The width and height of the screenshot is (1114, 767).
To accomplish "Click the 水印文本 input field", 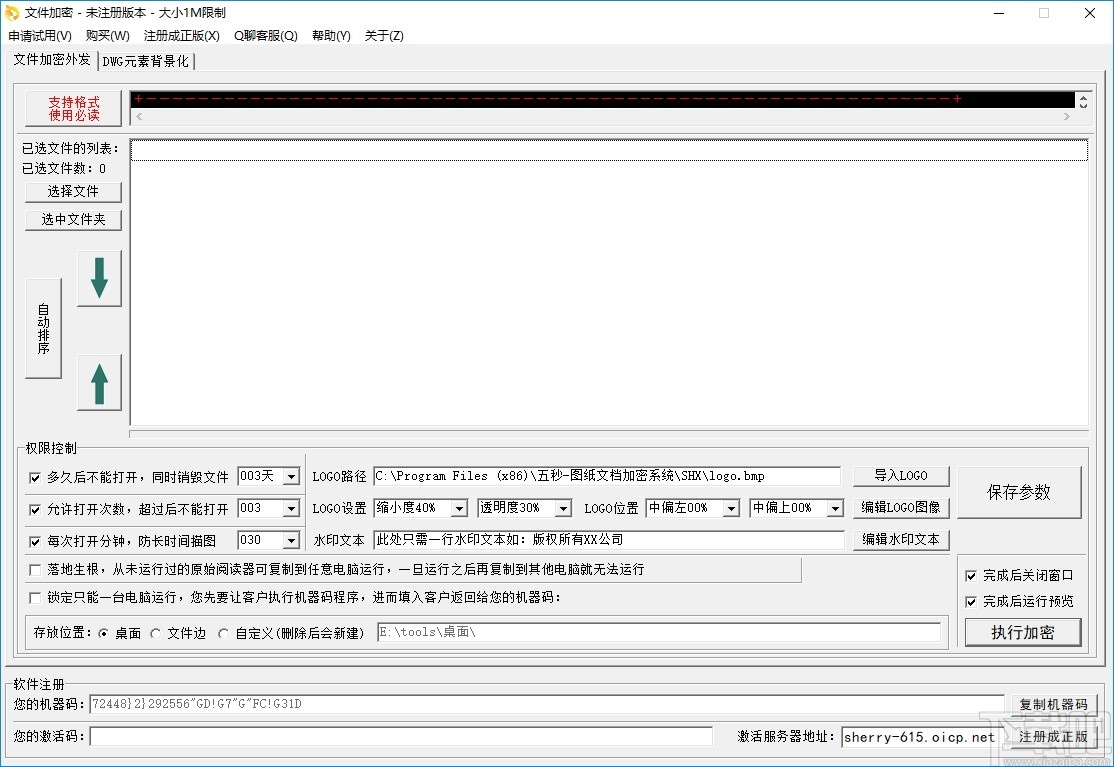I will click(x=609, y=540).
